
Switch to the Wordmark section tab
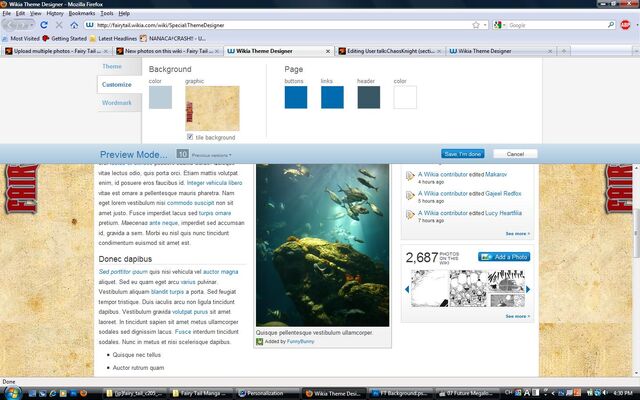(x=117, y=103)
